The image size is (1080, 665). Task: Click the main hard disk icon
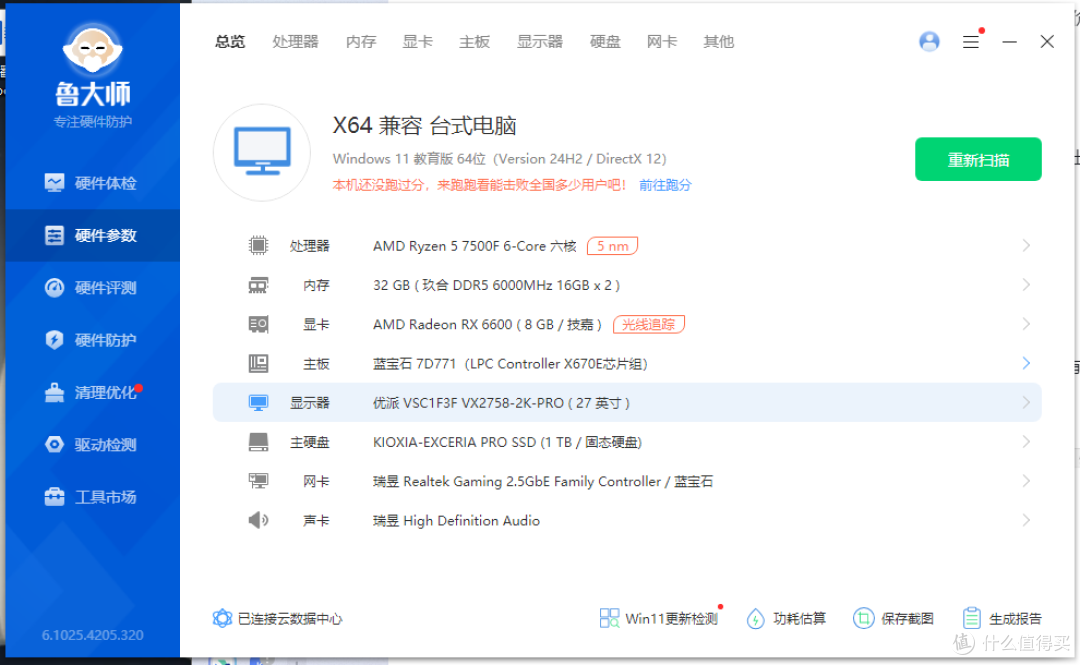point(258,442)
